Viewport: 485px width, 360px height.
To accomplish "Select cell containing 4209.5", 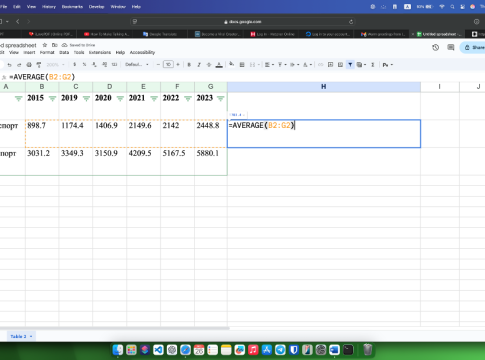I will (x=143, y=161).
